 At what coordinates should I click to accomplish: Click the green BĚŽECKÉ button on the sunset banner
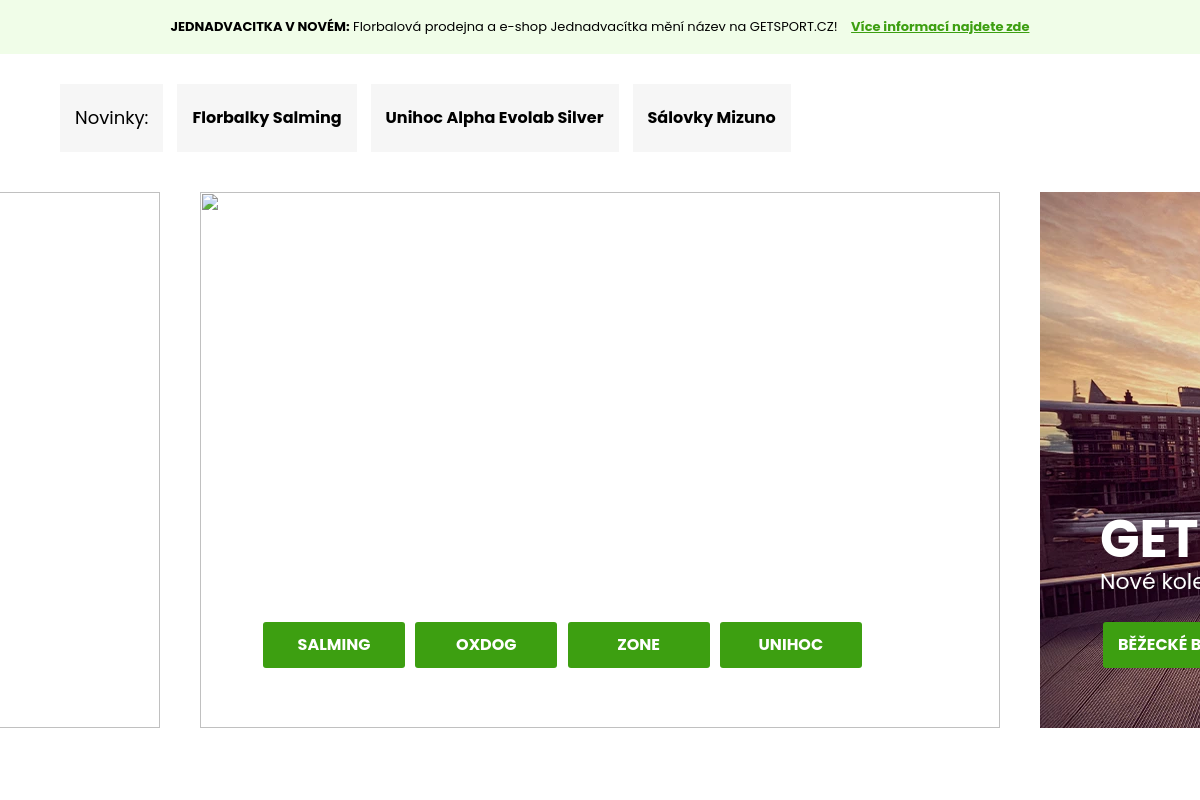tap(1152, 645)
